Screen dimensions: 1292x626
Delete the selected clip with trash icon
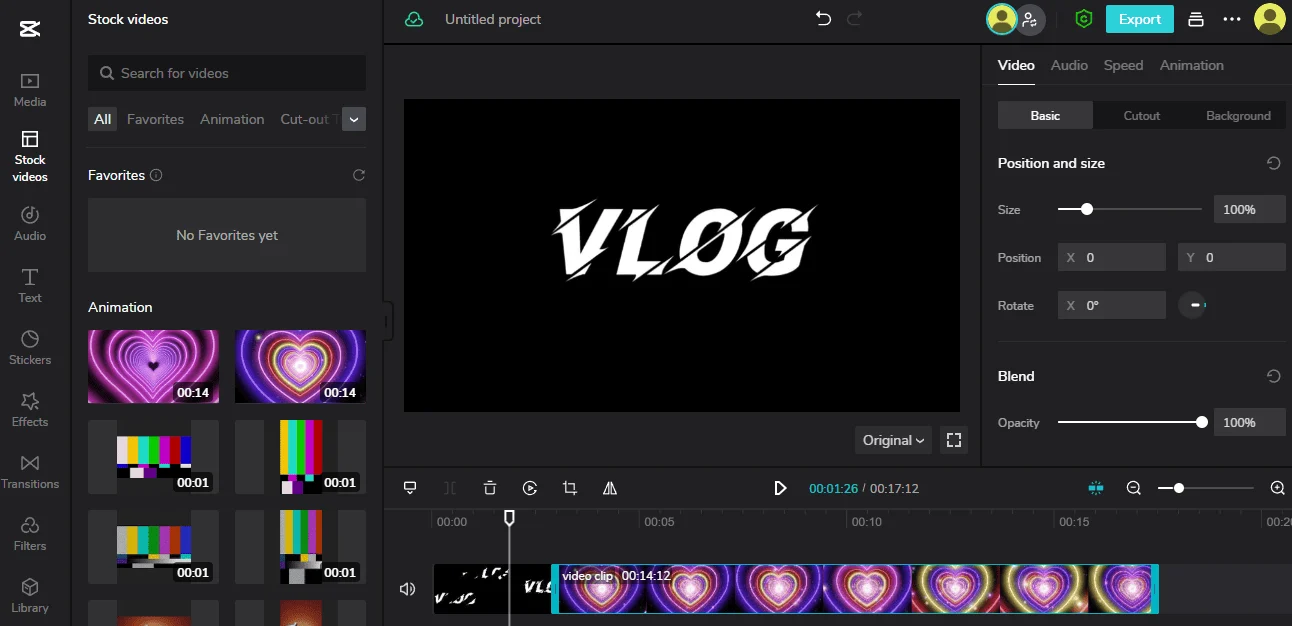pos(489,488)
